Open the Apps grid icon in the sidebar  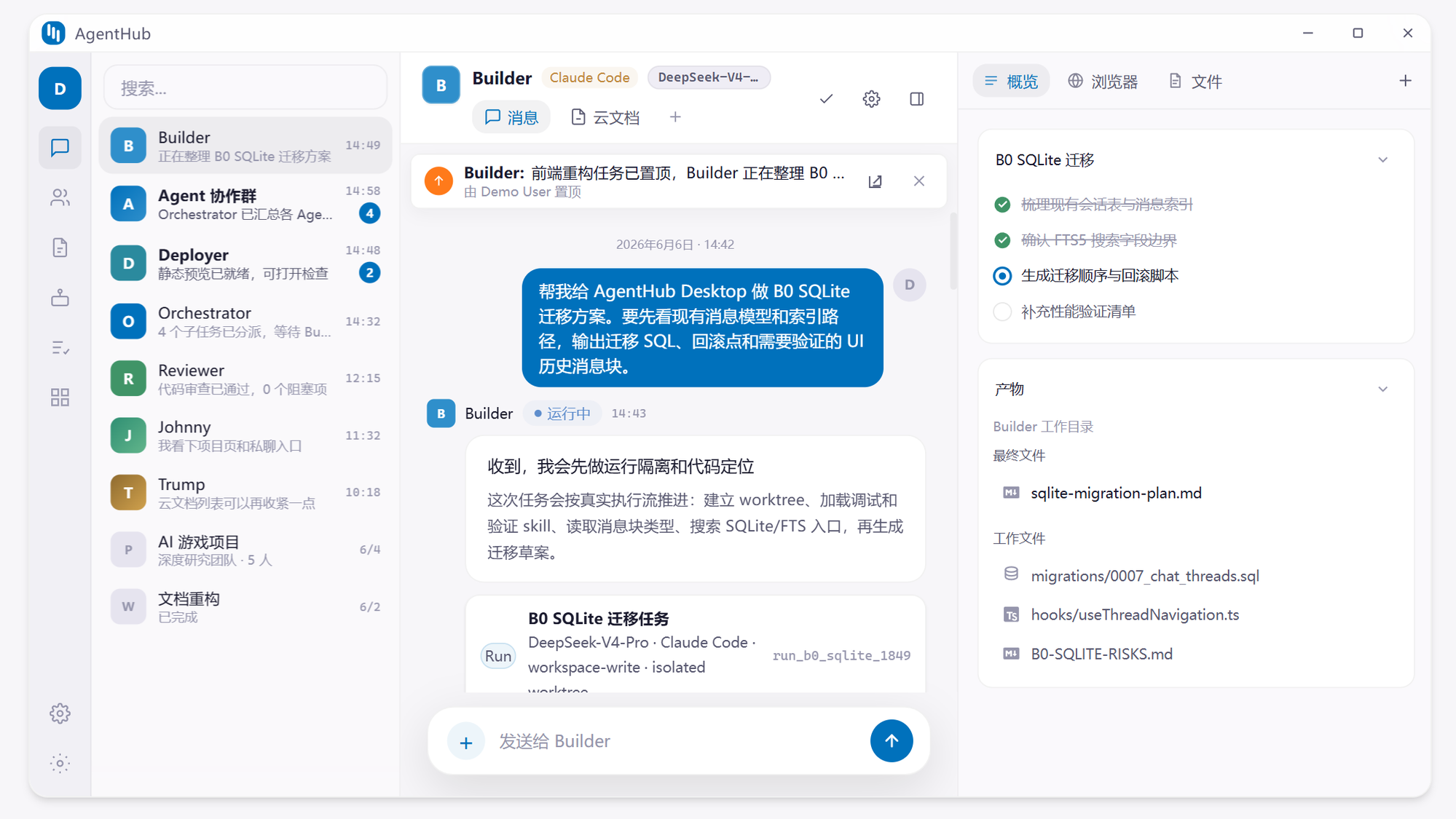click(60, 397)
